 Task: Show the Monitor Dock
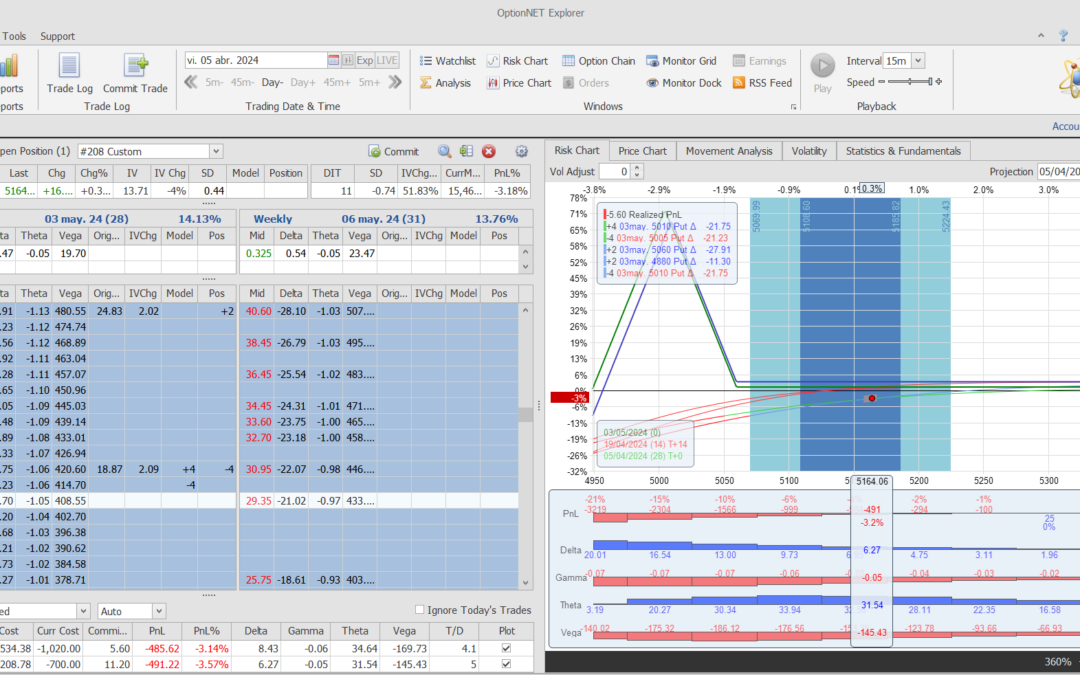click(x=683, y=83)
